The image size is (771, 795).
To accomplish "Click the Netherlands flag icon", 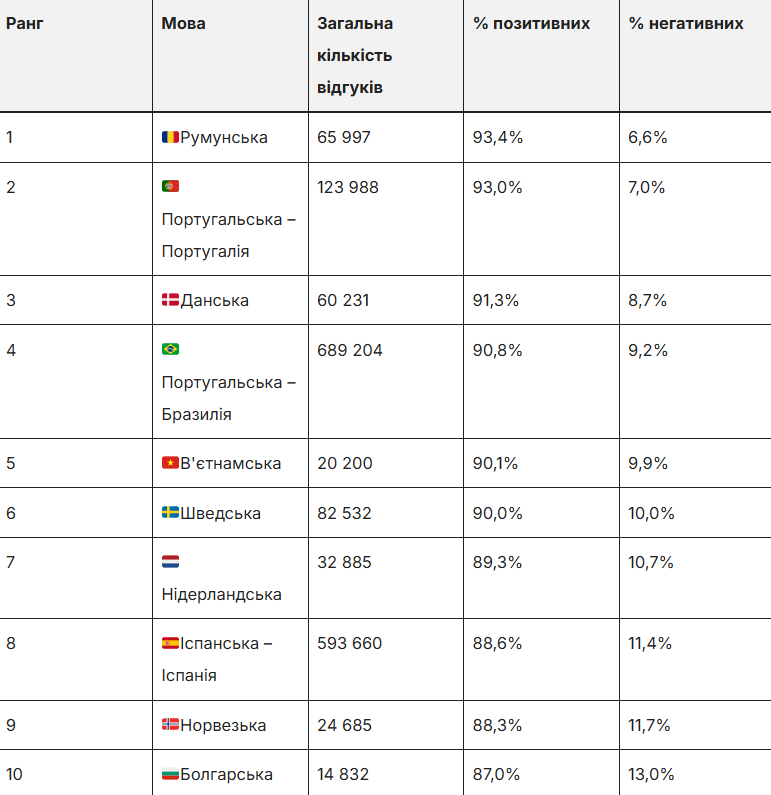I will (170, 562).
